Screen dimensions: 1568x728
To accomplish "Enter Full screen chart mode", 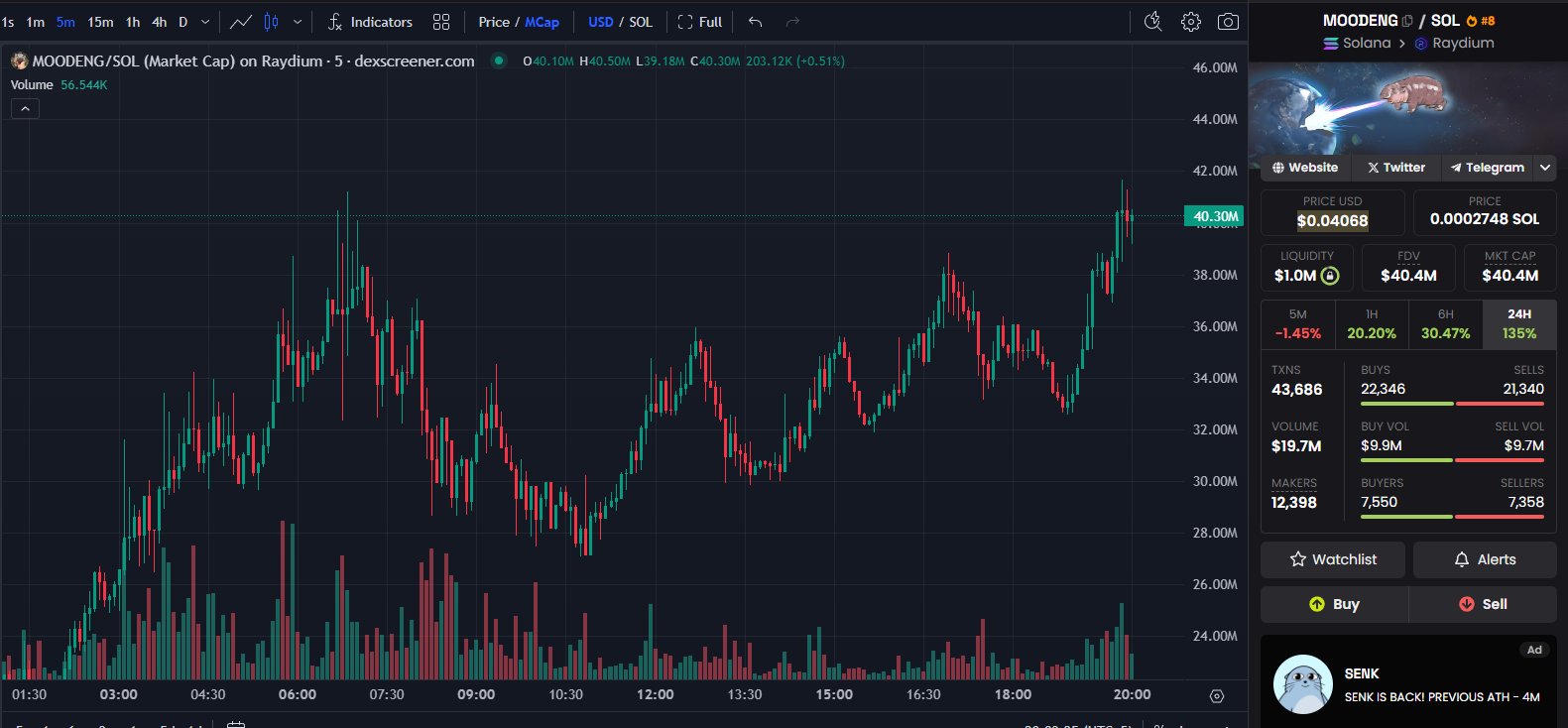I will pyautogui.click(x=699, y=22).
